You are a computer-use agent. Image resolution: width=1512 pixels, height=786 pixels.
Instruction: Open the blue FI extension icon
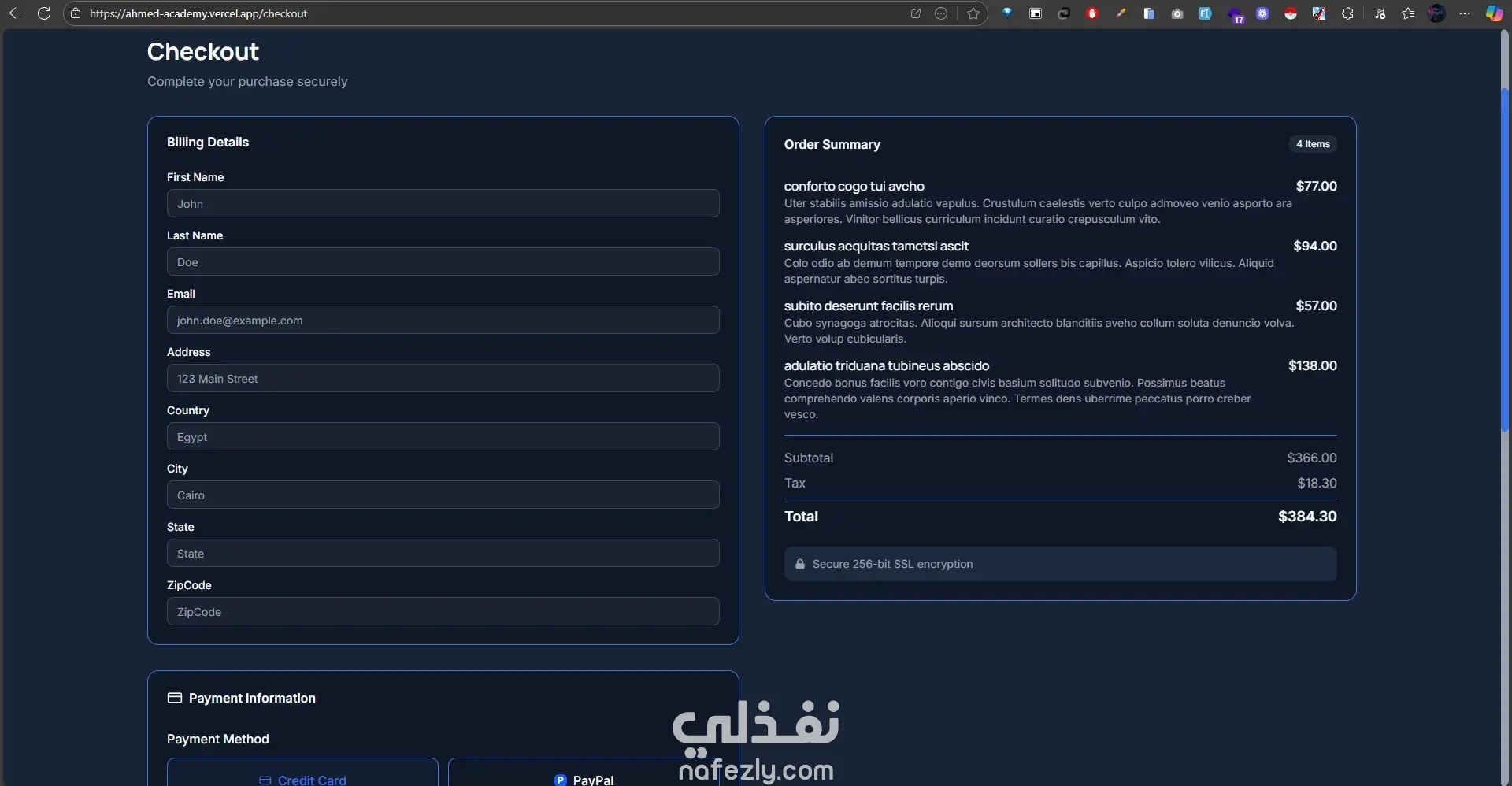(x=1206, y=13)
